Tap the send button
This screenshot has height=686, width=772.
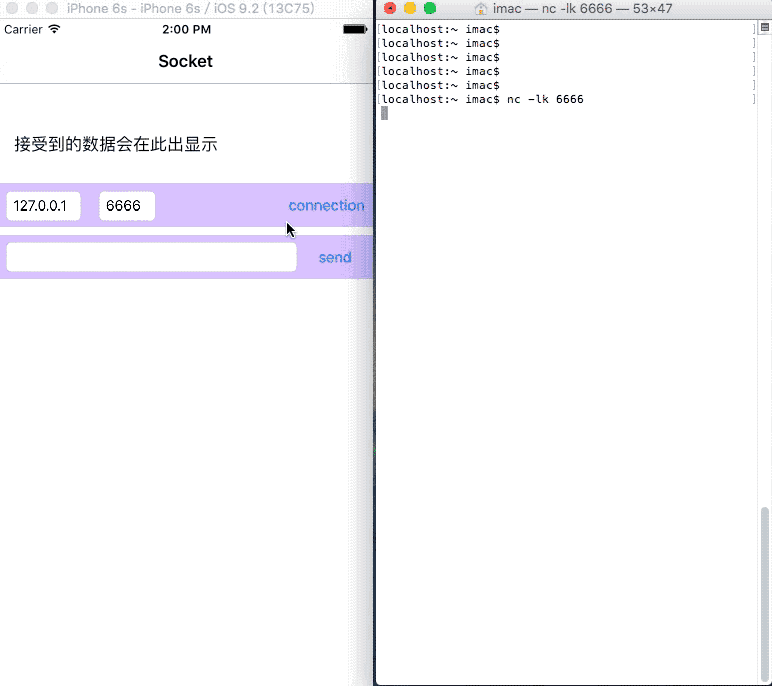(x=335, y=258)
